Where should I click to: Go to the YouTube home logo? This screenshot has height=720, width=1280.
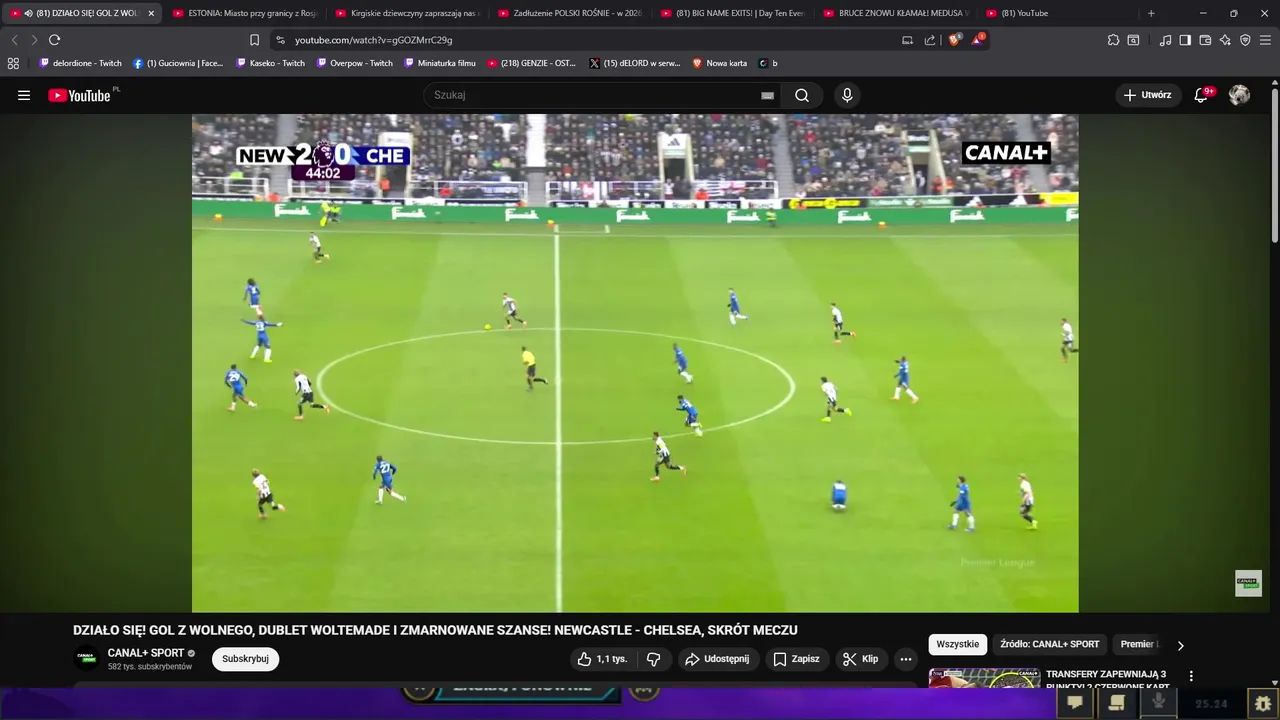click(79, 95)
